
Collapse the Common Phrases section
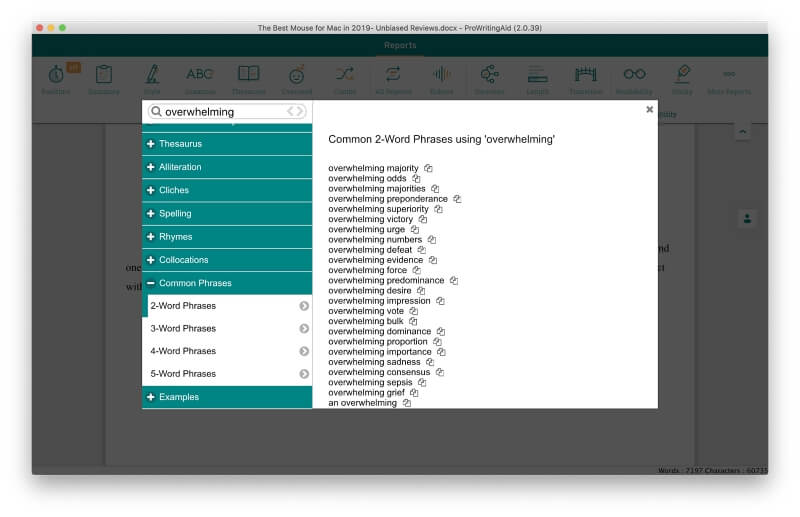(x=226, y=283)
